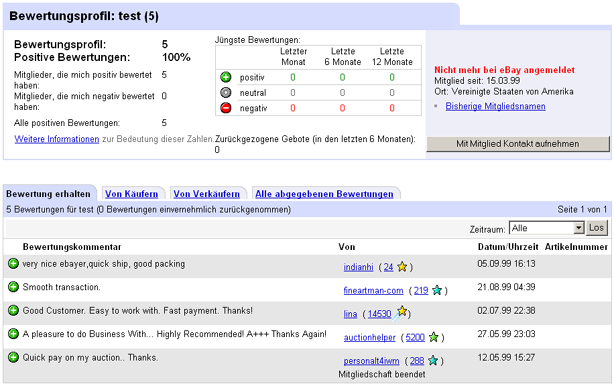Open member profile link fineartman-com
This screenshot has height=386, width=614.
pyautogui.click(x=373, y=291)
